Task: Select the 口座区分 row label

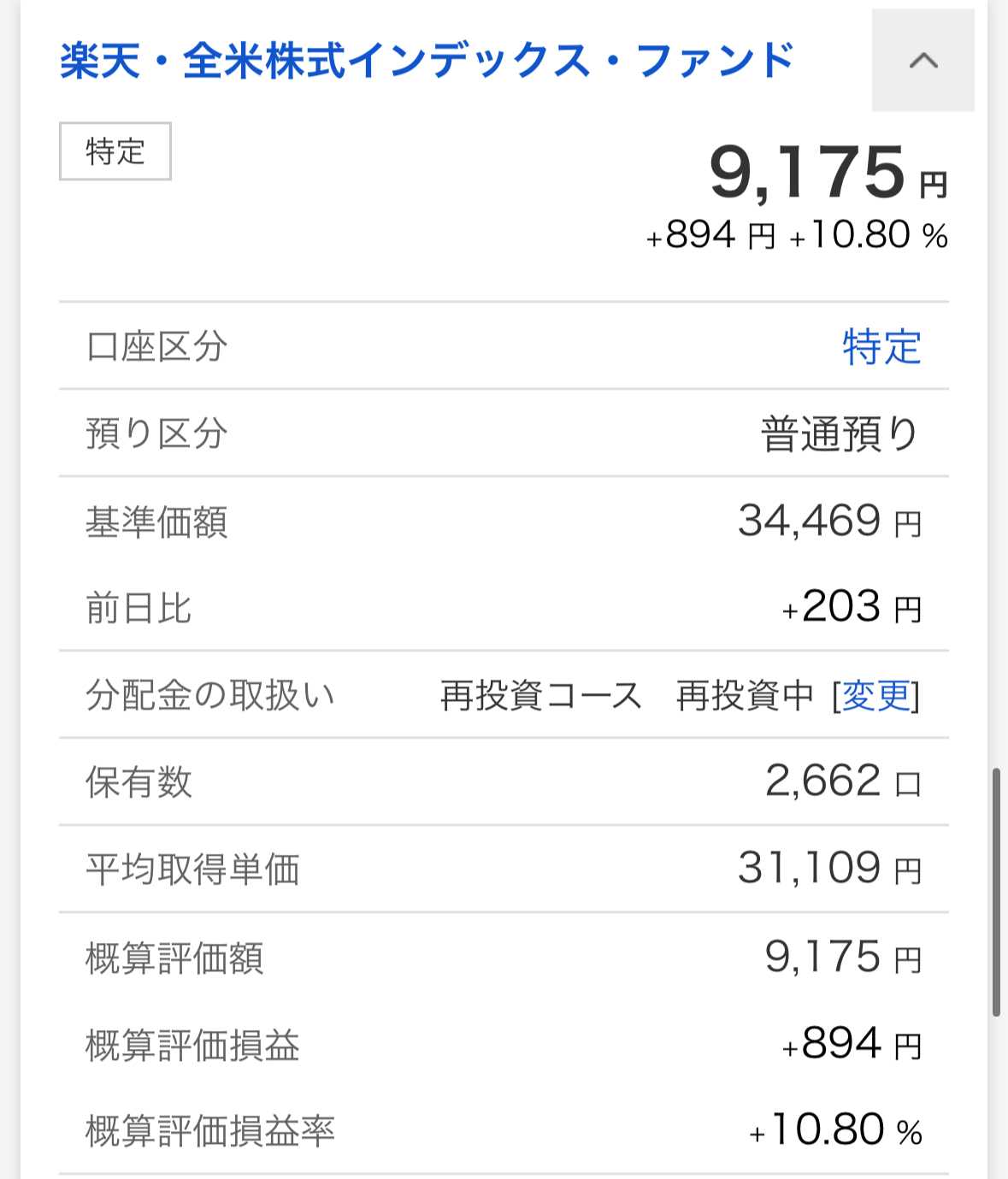Action: click(156, 347)
